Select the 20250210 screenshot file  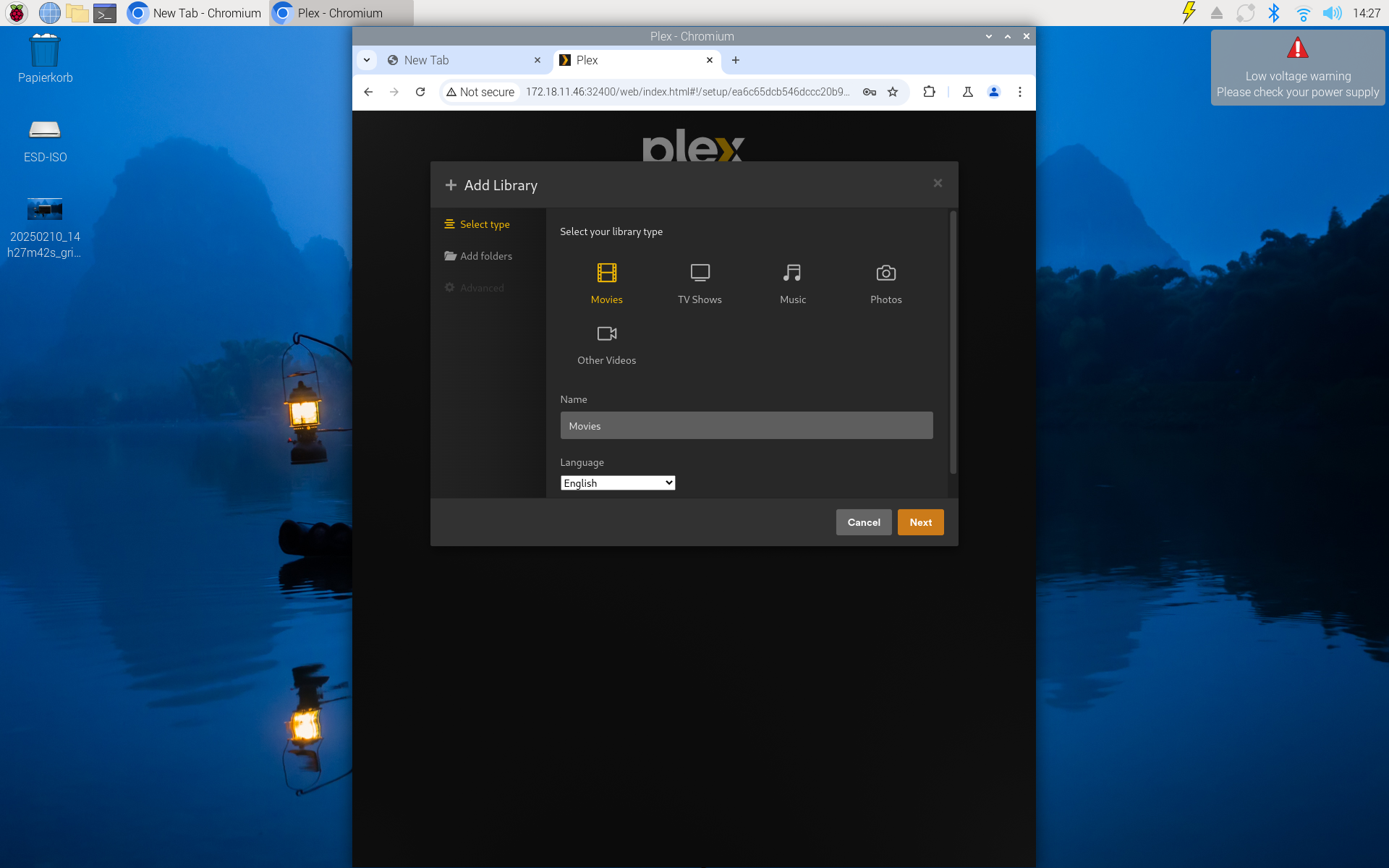tap(45, 227)
